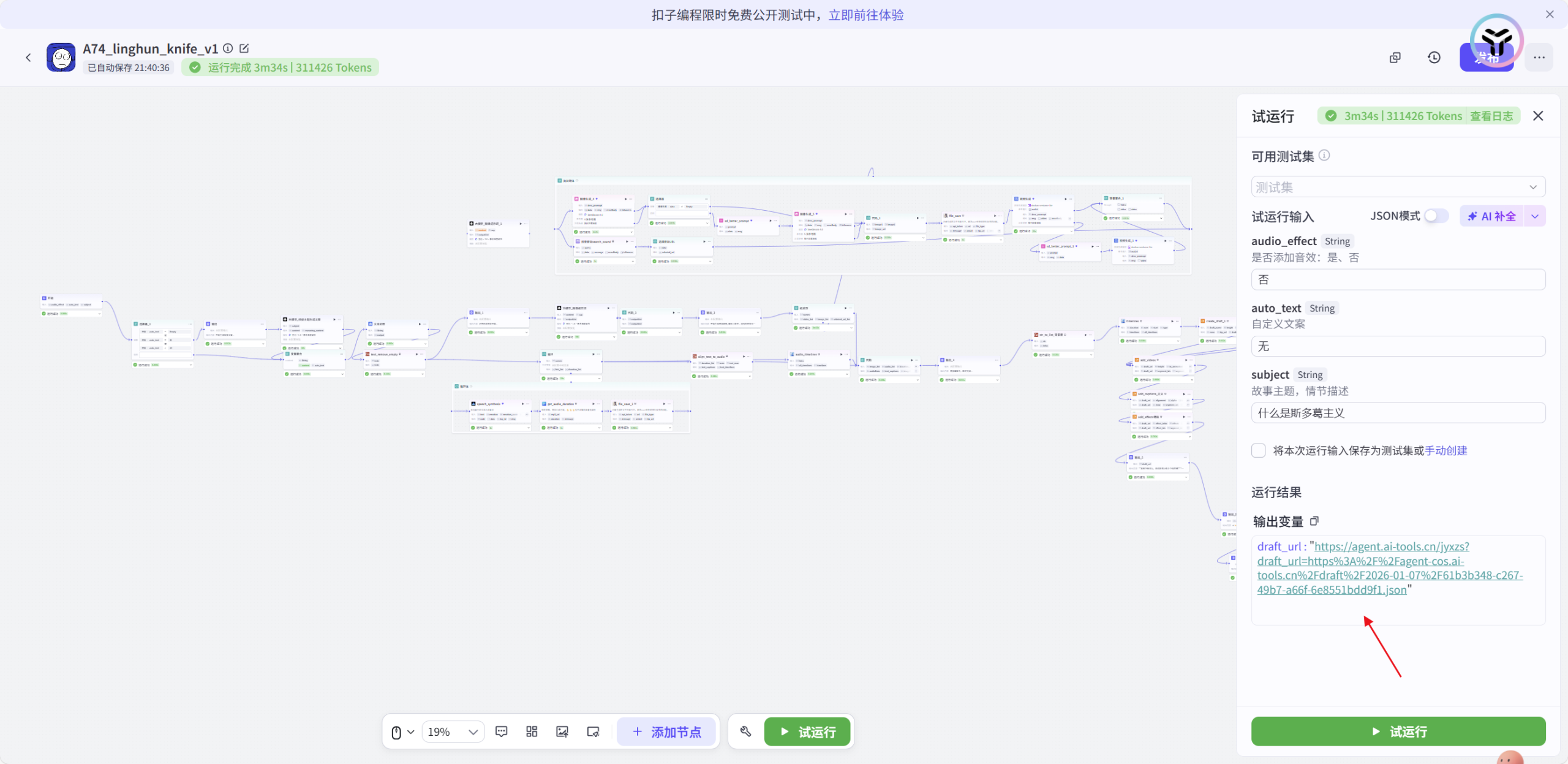Add a comment using the comment bubble icon
1568x764 pixels.
[501, 731]
